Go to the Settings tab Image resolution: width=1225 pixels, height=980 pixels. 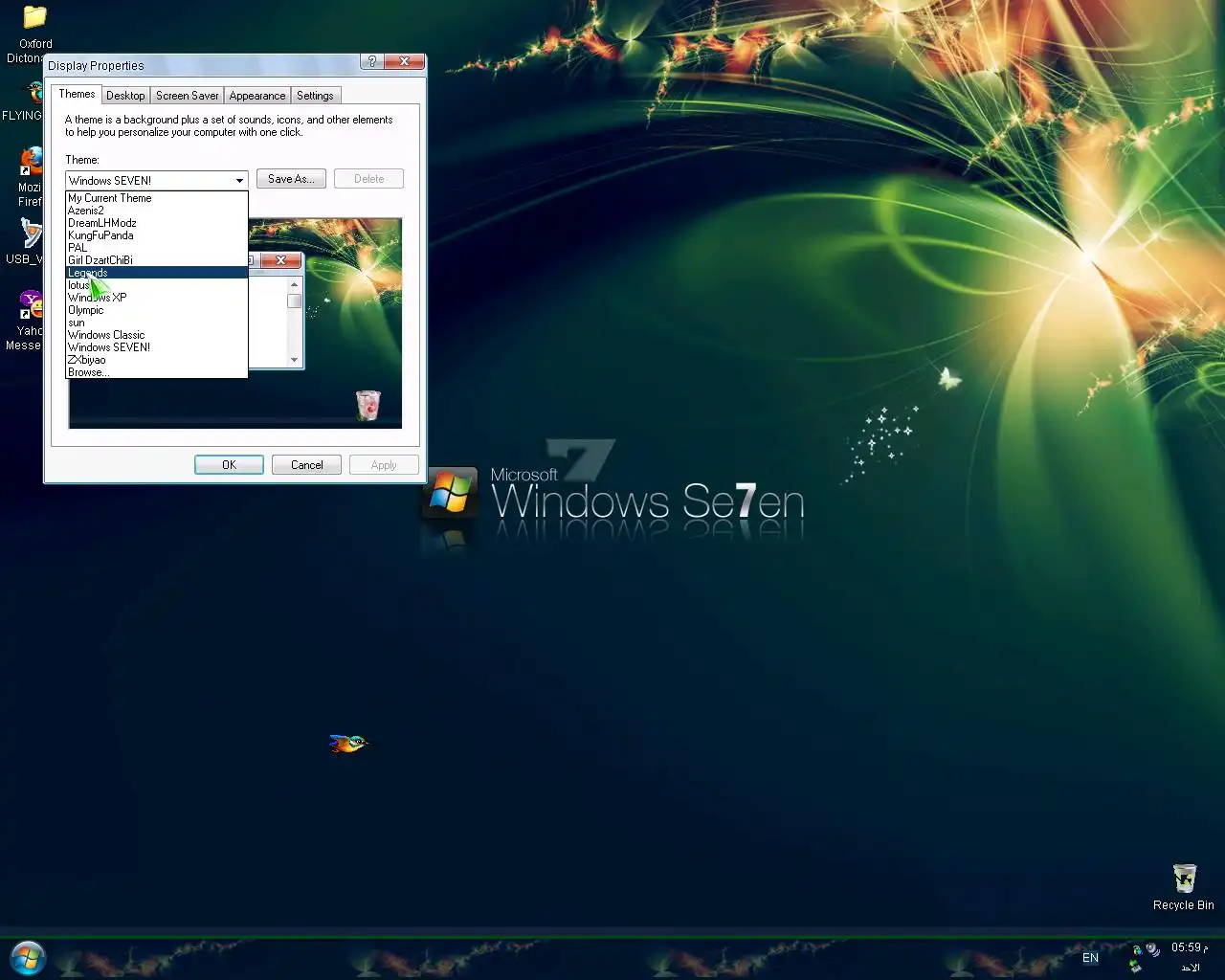[315, 96]
